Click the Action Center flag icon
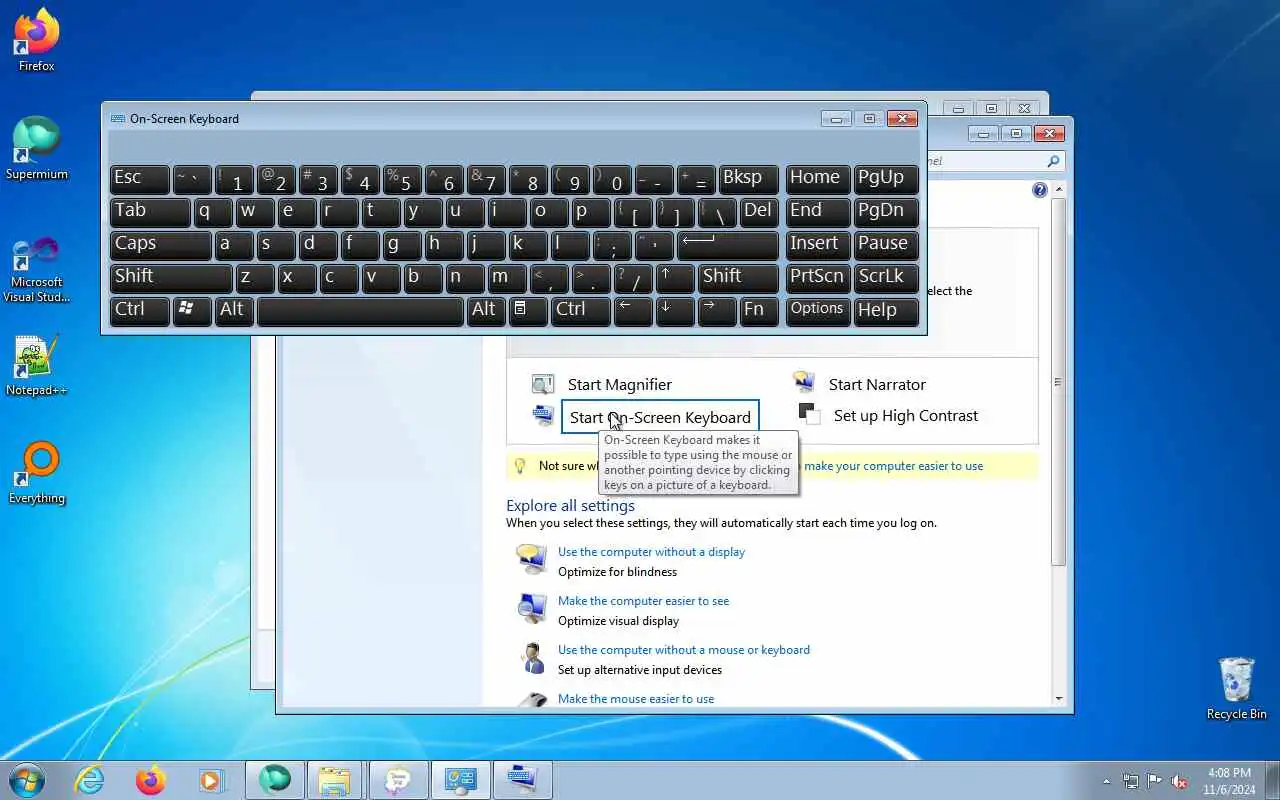Image resolution: width=1280 pixels, height=800 pixels. pos(1155,781)
